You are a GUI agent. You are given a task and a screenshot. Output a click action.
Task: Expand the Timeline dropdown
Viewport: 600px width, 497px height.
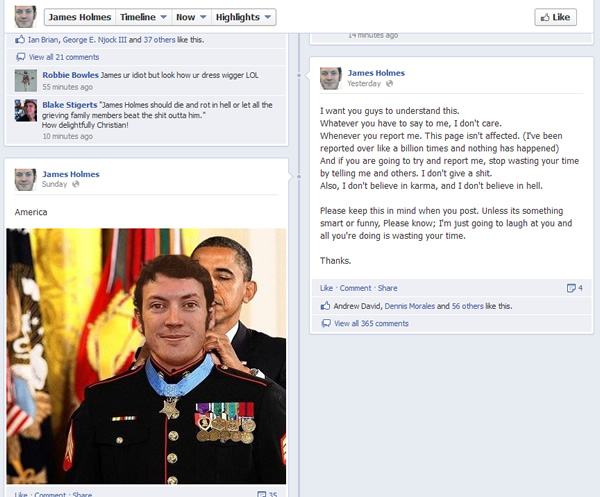(143, 17)
